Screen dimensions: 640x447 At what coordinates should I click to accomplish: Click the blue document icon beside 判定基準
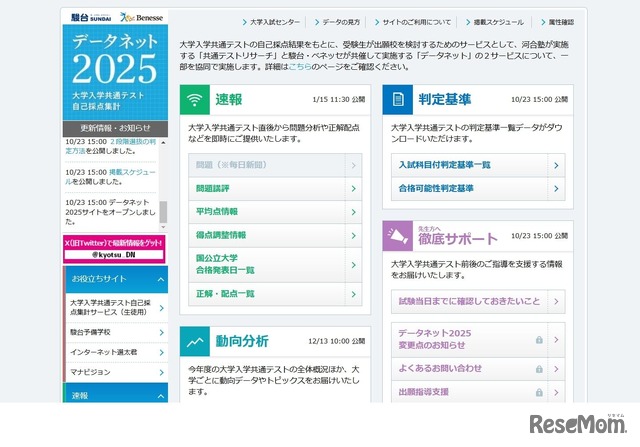pos(398,100)
